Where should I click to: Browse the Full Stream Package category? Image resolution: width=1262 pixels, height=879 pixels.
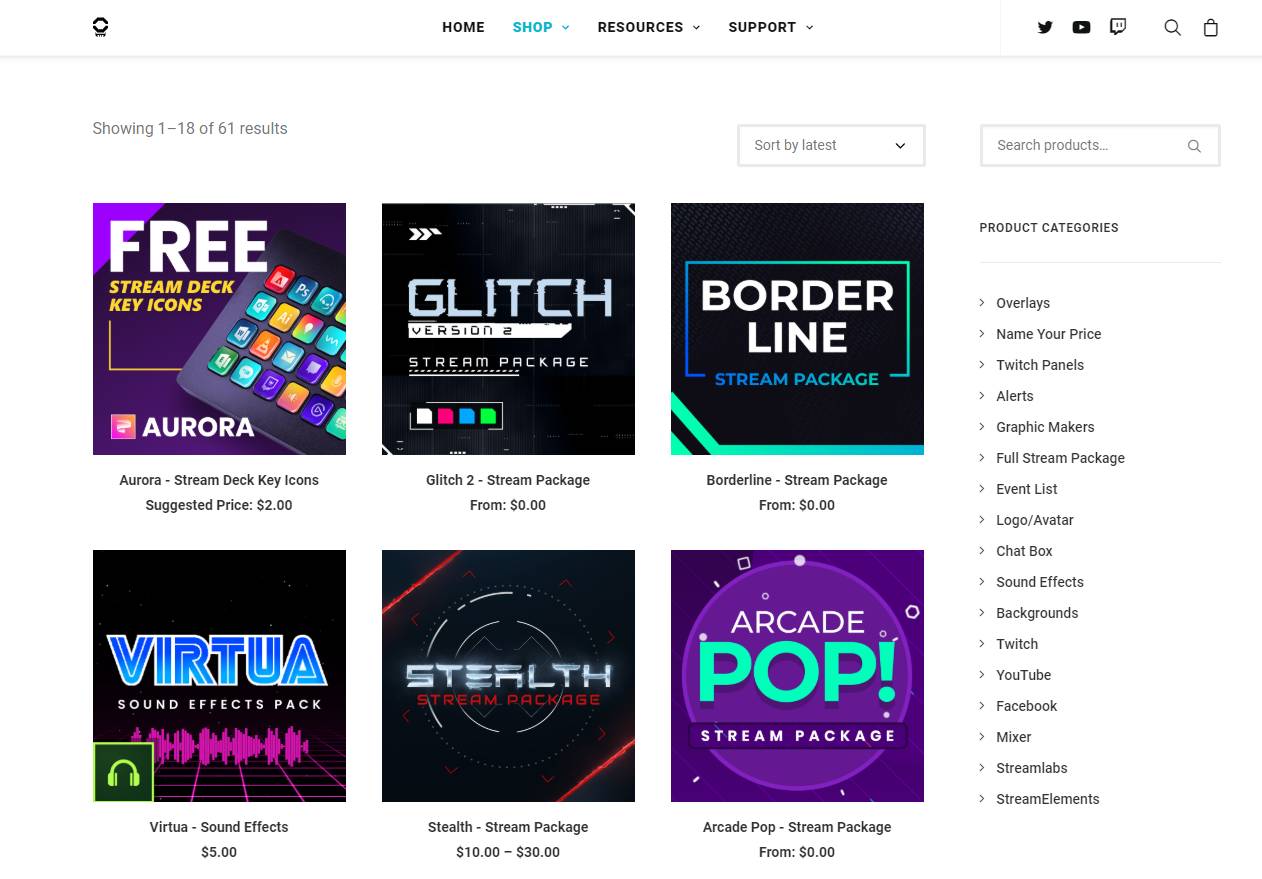coord(1060,458)
